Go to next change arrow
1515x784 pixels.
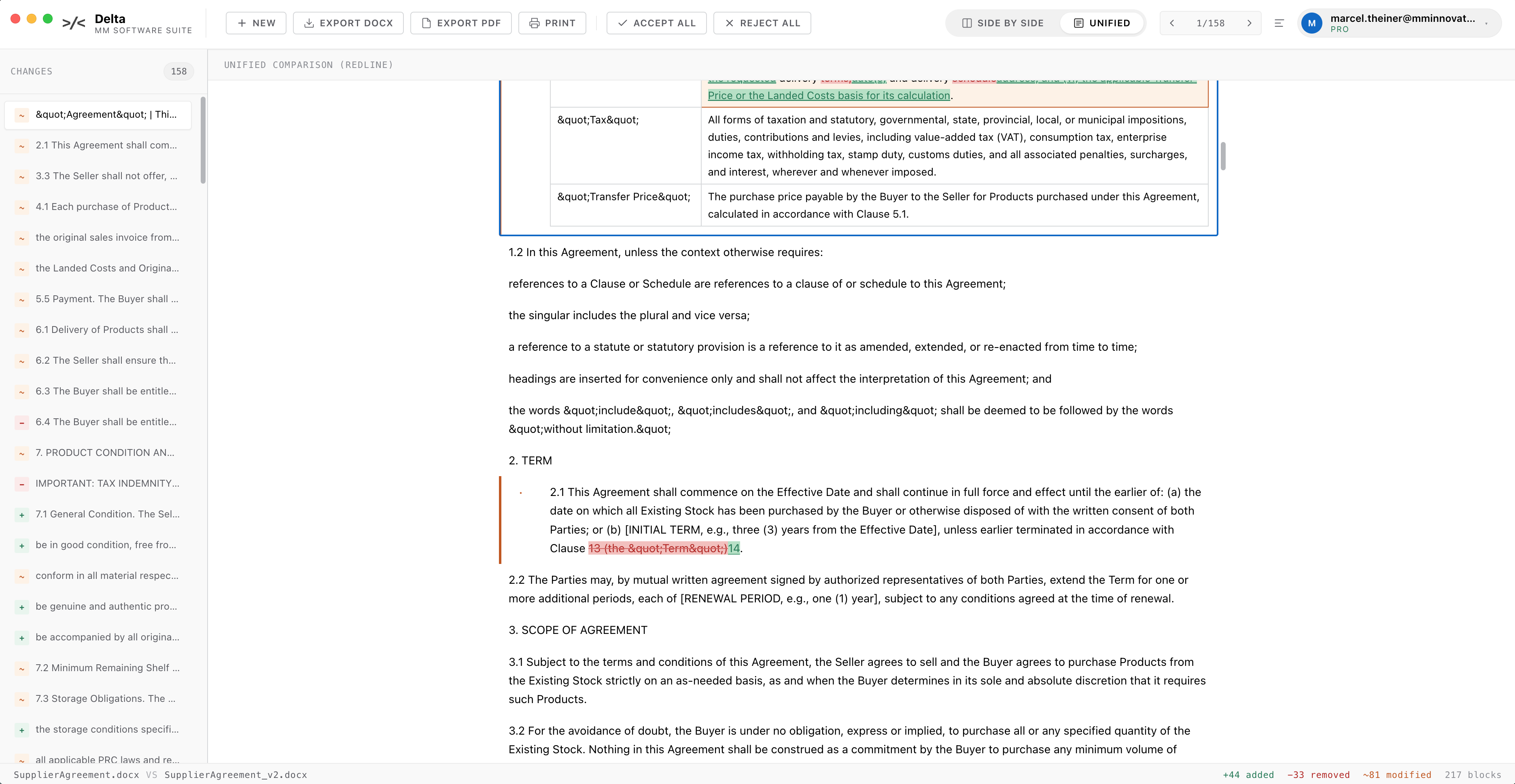[x=1249, y=23]
